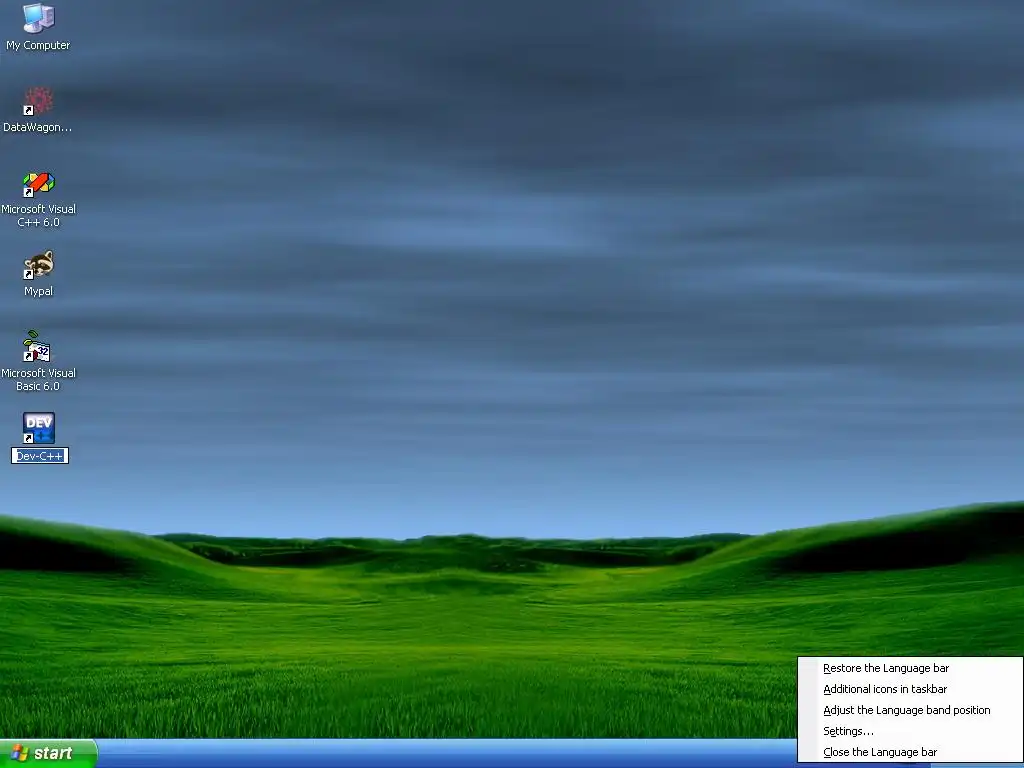The height and width of the screenshot is (768, 1024).
Task: Select the Mypal raccoon browser icon
Action: 39,265
